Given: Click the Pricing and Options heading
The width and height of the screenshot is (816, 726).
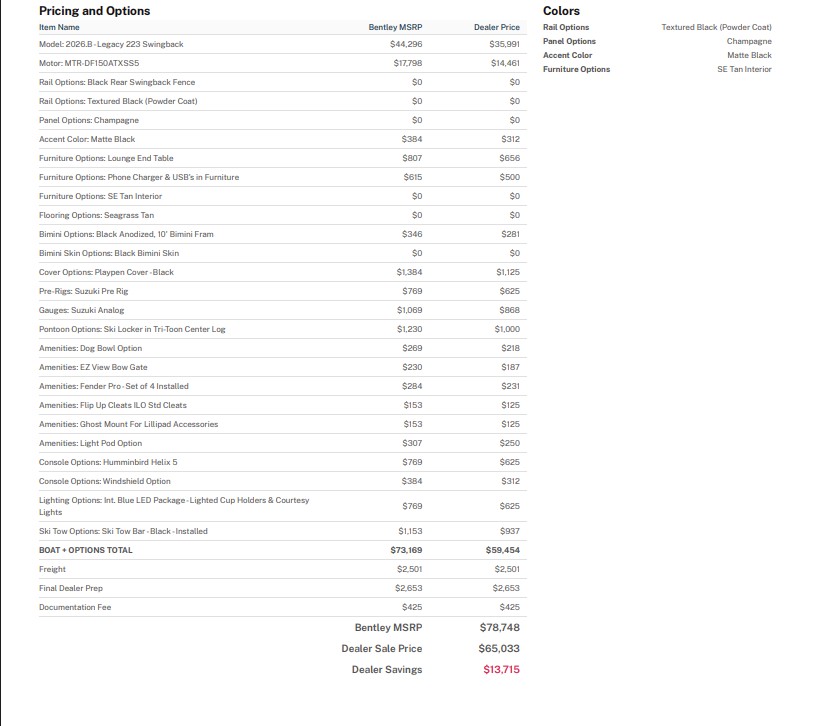Looking at the screenshot, I should 94,11.
